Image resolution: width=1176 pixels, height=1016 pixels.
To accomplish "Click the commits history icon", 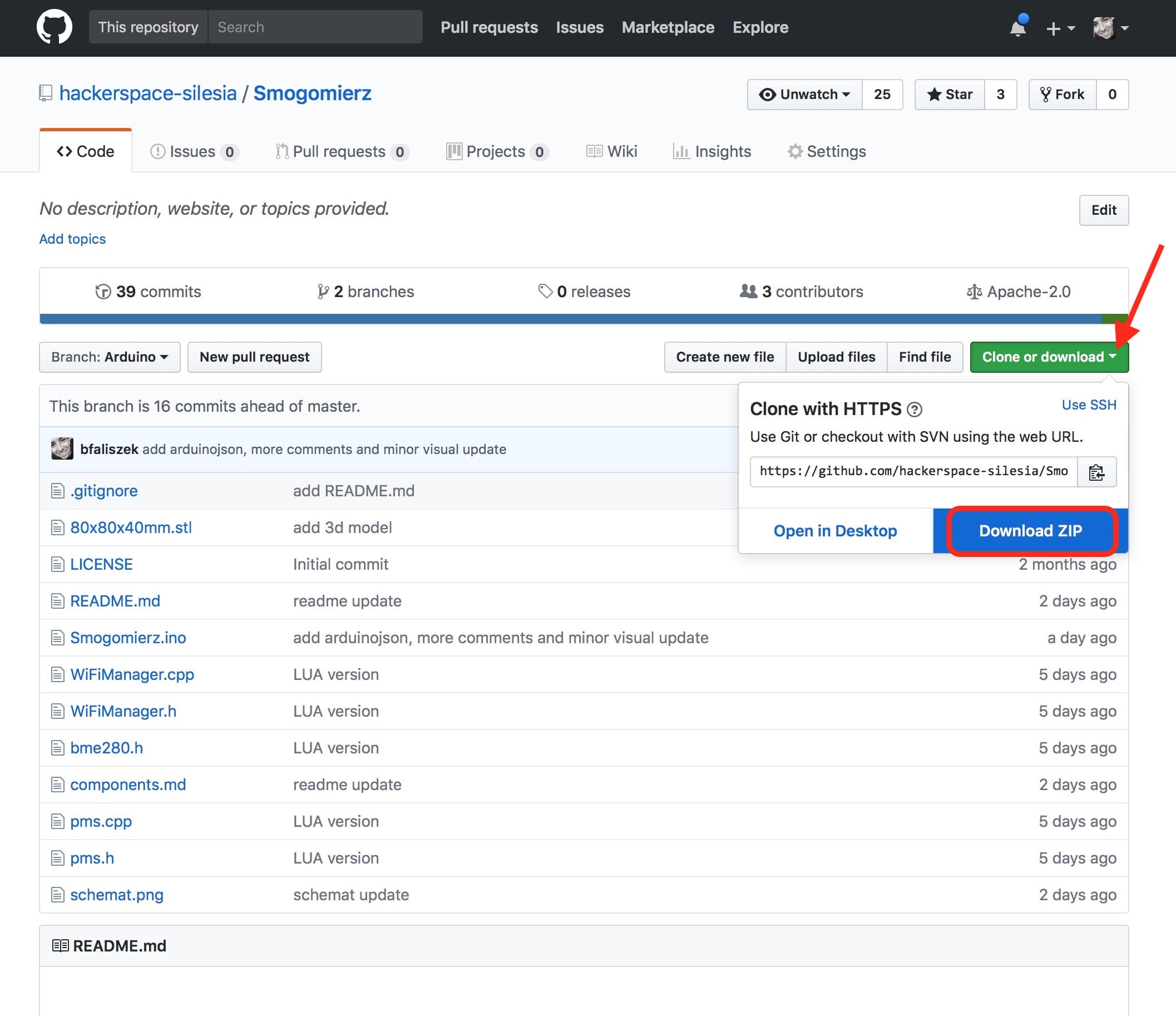I will point(103,292).
